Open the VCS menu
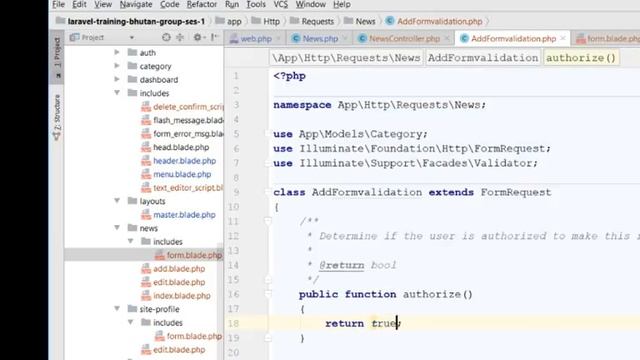The image size is (640, 360). tap(280, 4)
